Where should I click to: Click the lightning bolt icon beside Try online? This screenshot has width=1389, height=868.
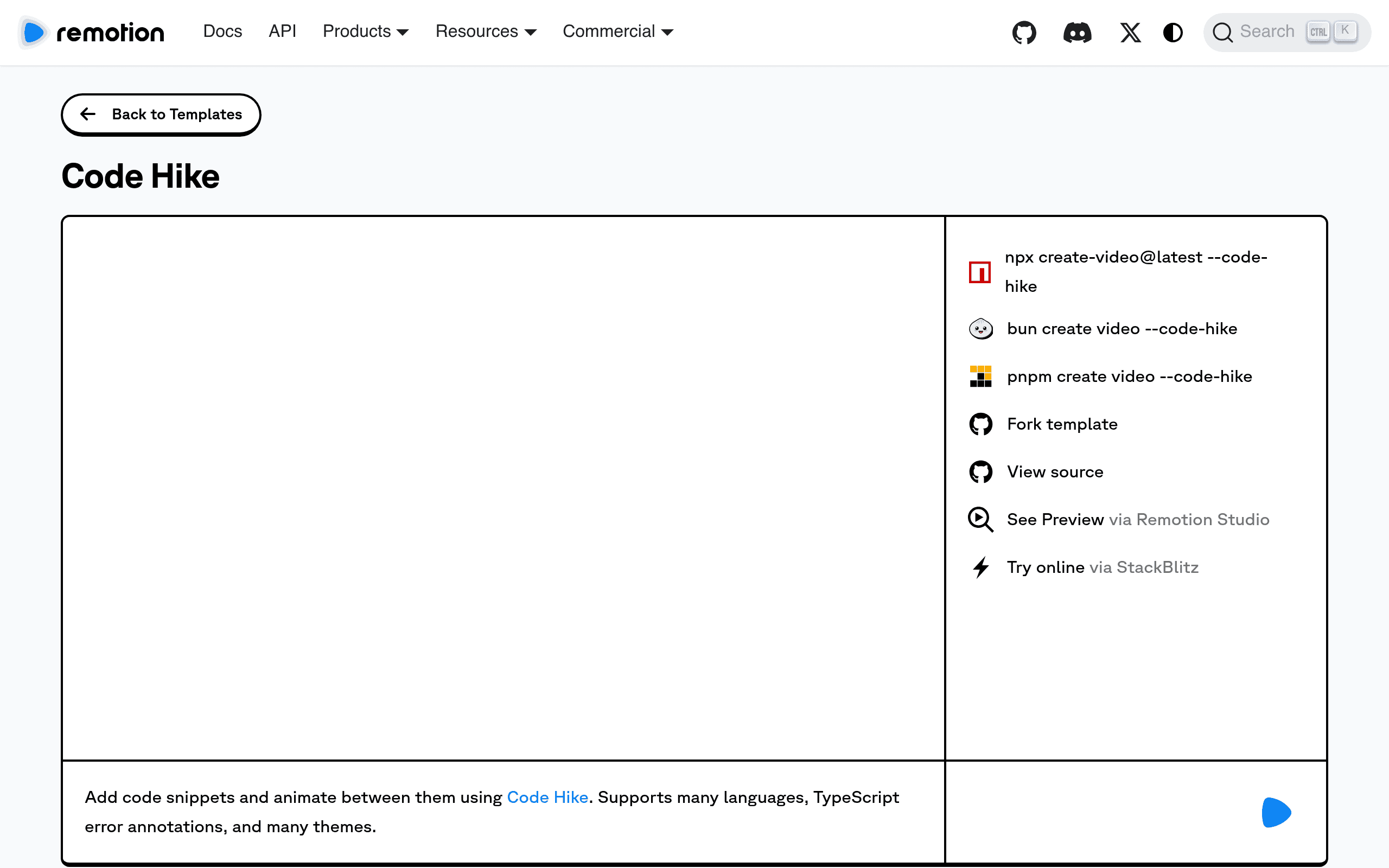click(981, 567)
